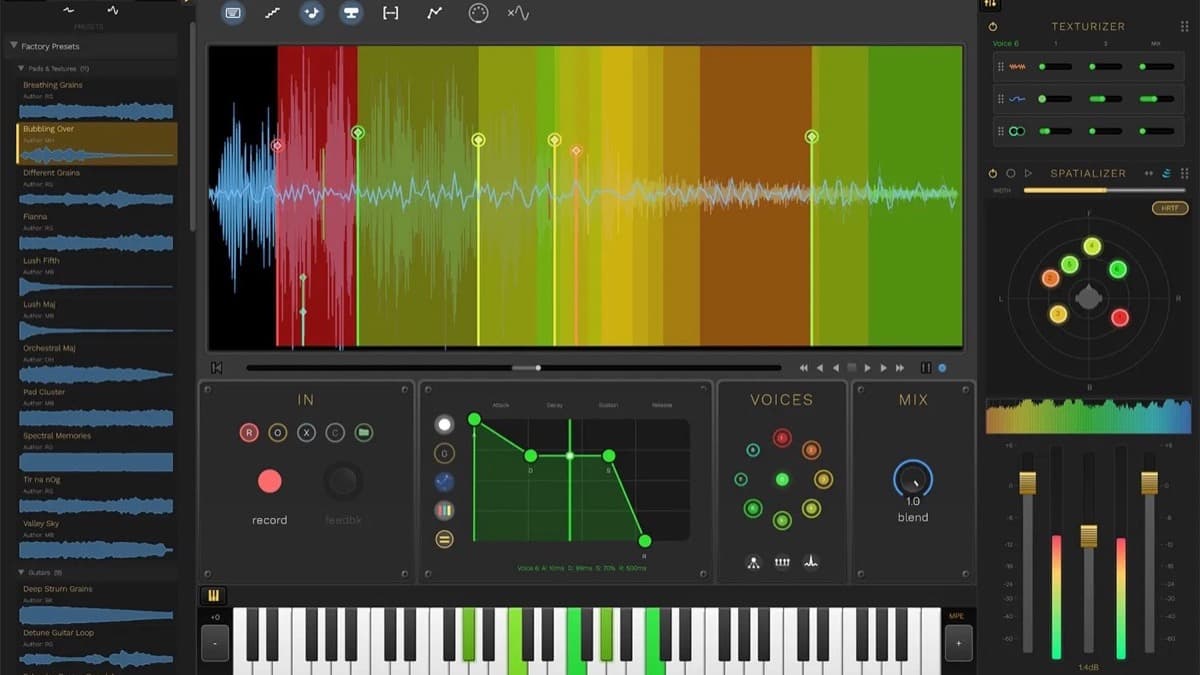
Task: Select the red voice 1 circle
Action: 782,437
